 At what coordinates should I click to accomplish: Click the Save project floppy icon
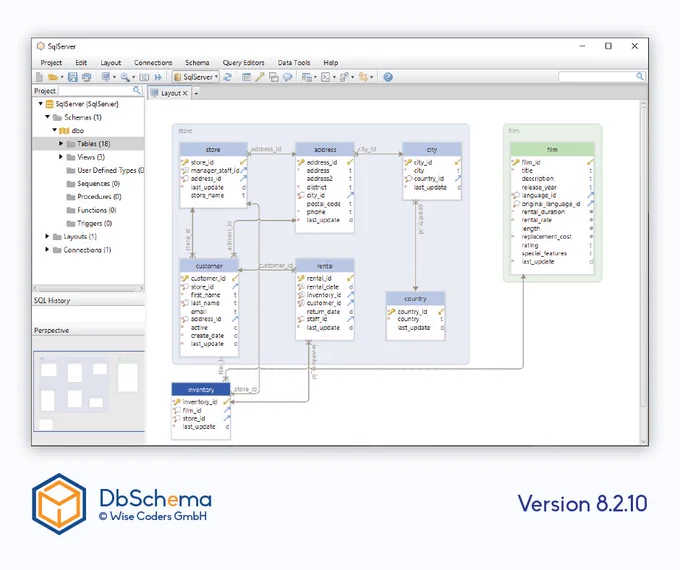73,77
